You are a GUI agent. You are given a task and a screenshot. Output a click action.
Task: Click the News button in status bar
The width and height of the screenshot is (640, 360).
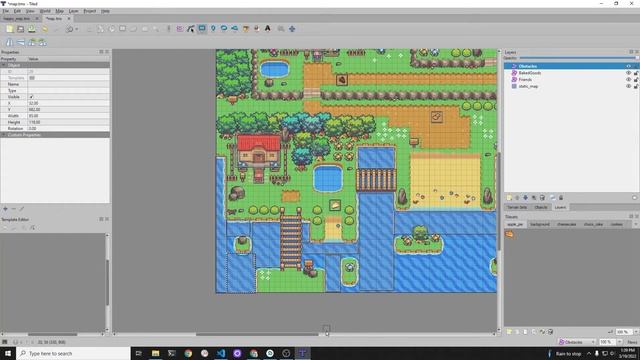tap(632, 342)
